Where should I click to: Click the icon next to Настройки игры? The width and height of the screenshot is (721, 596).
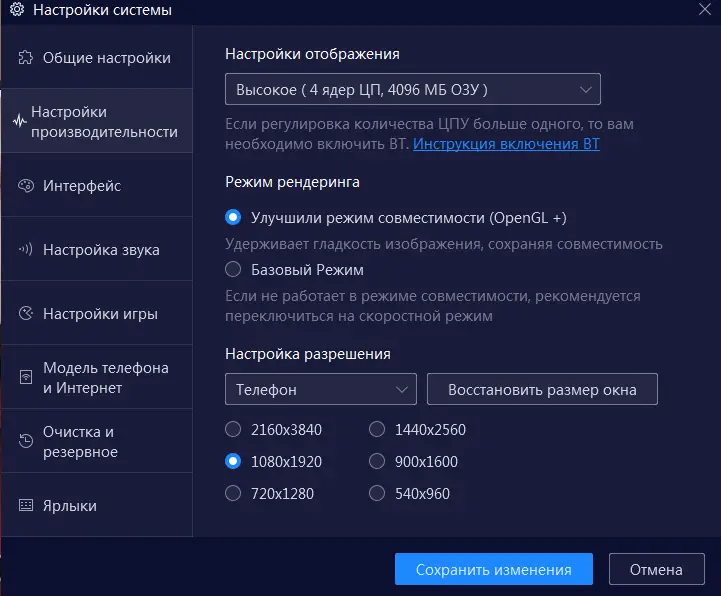pyautogui.click(x=26, y=313)
